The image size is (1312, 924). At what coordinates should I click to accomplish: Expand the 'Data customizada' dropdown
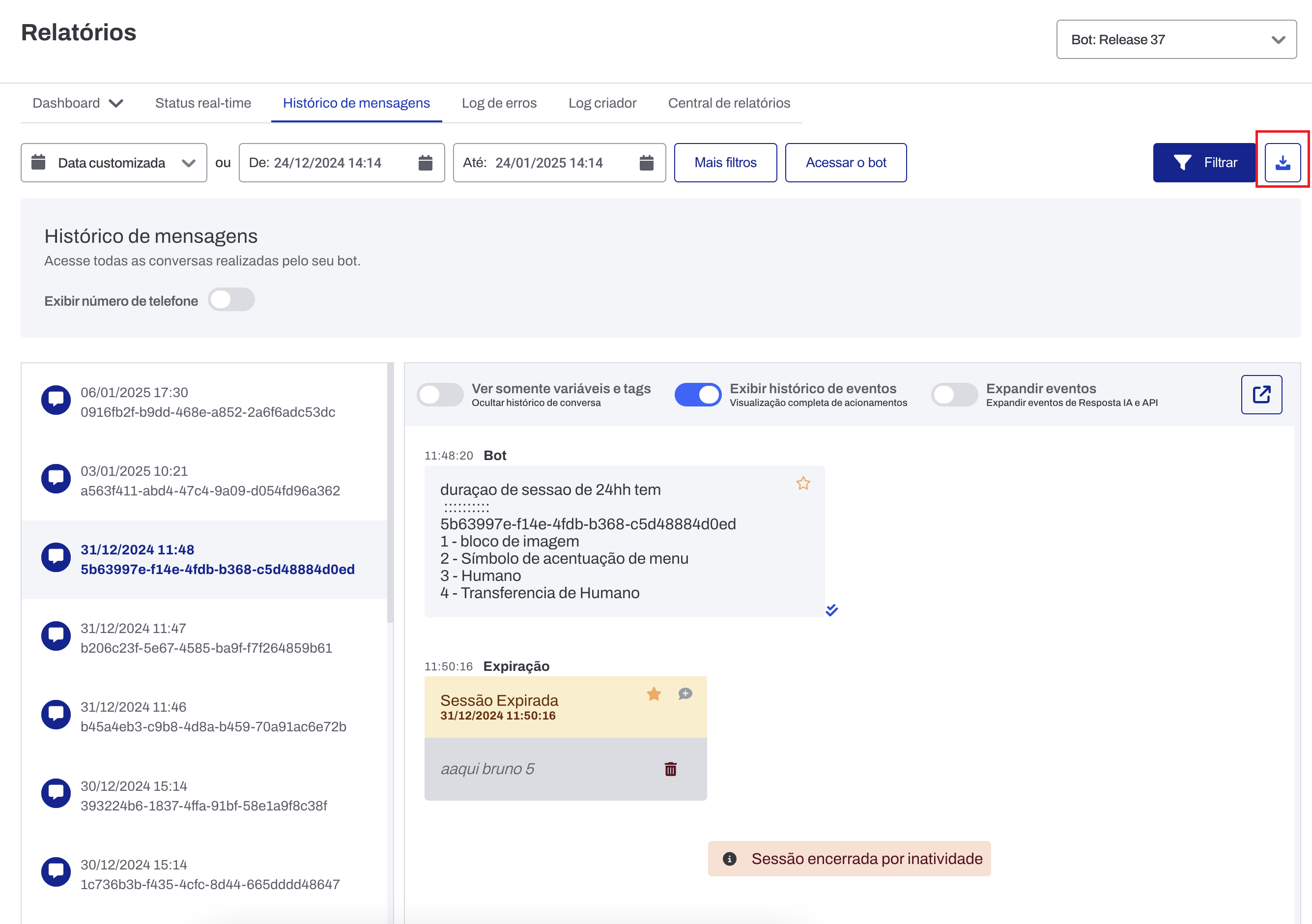coord(114,163)
